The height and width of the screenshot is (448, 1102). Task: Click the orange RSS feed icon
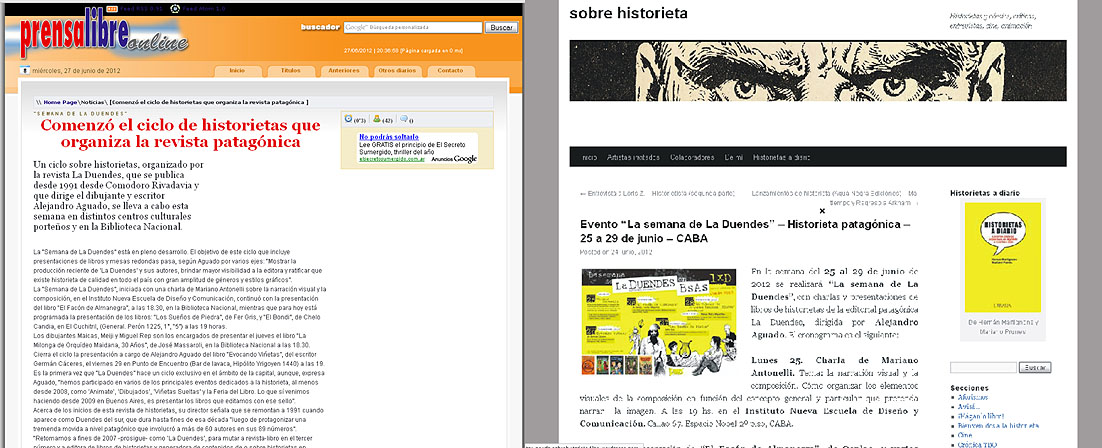pyautogui.click(x=112, y=9)
